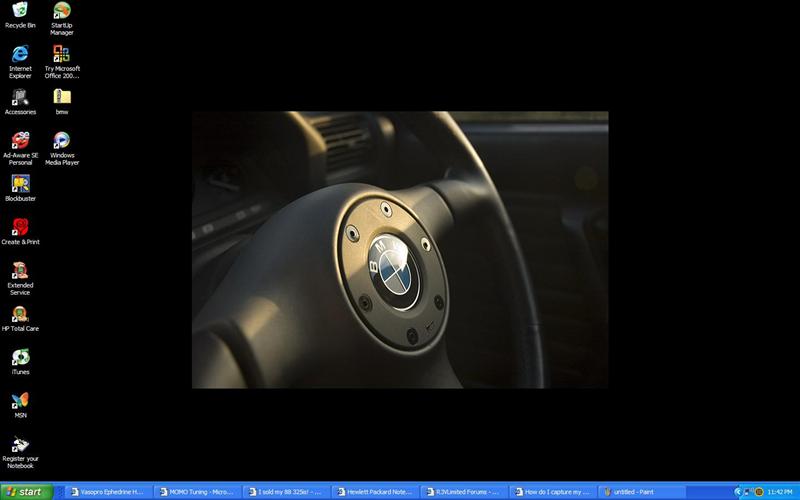The image size is (800, 500).
Task: Open the Recycle Bin desktop icon
Action: pyautogui.click(x=20, y=12)
